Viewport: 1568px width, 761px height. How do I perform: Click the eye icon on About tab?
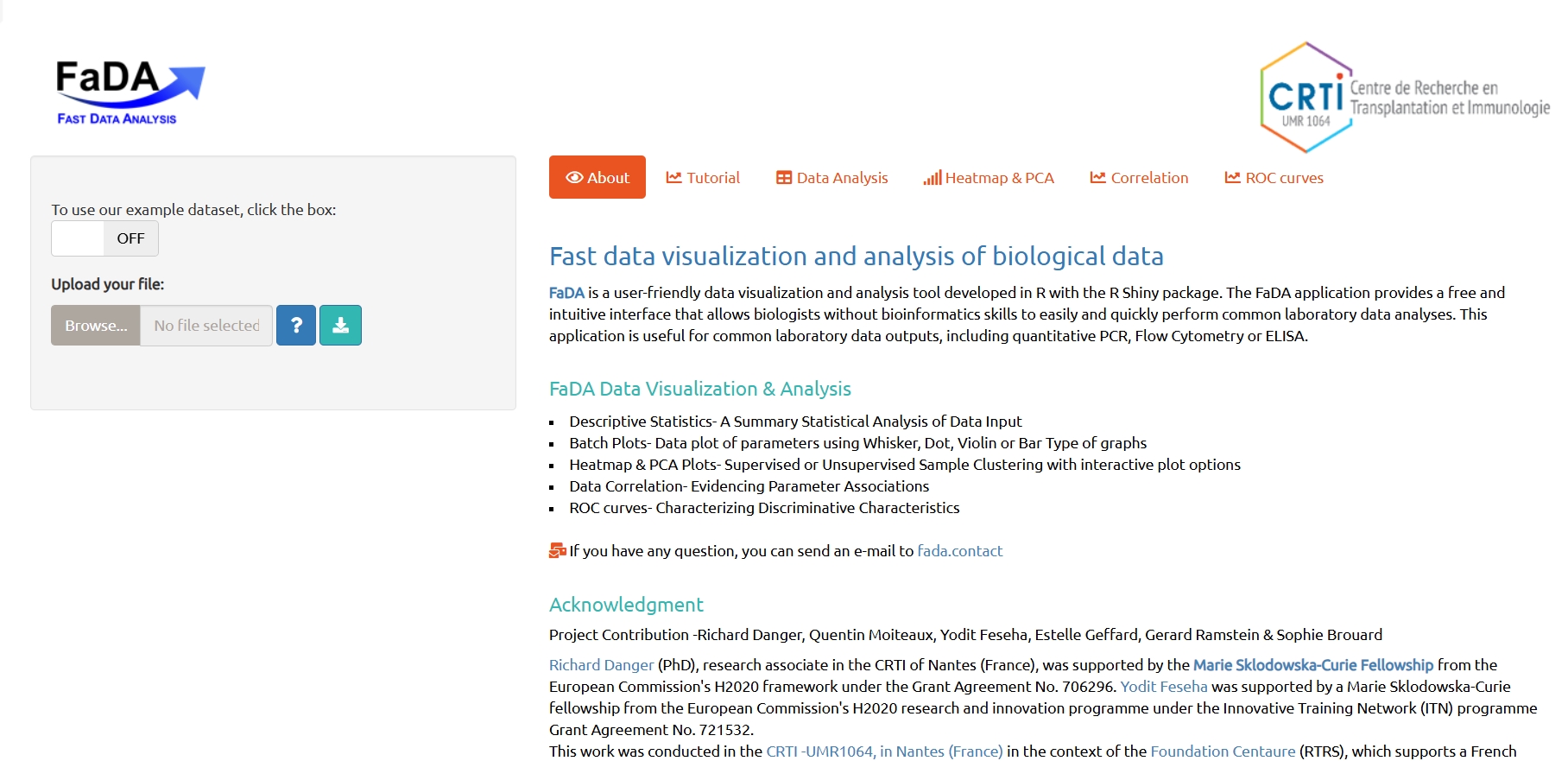tap(574, 178)
